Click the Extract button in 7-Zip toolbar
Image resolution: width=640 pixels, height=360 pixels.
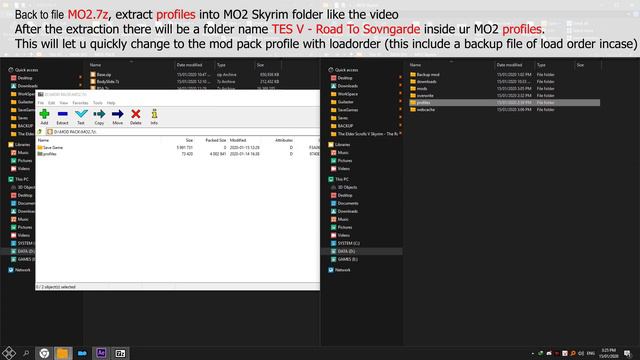62,116
